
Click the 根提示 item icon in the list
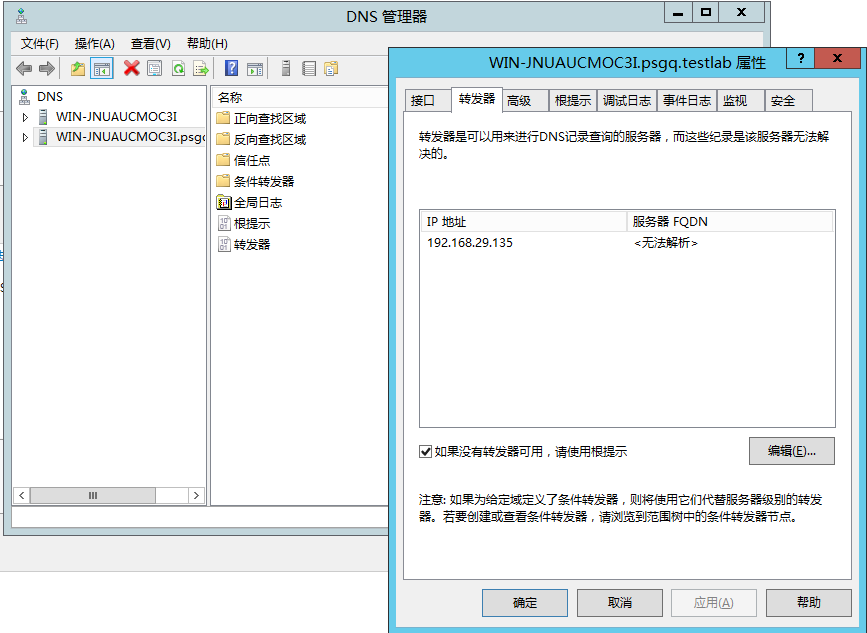pos(224,223)
